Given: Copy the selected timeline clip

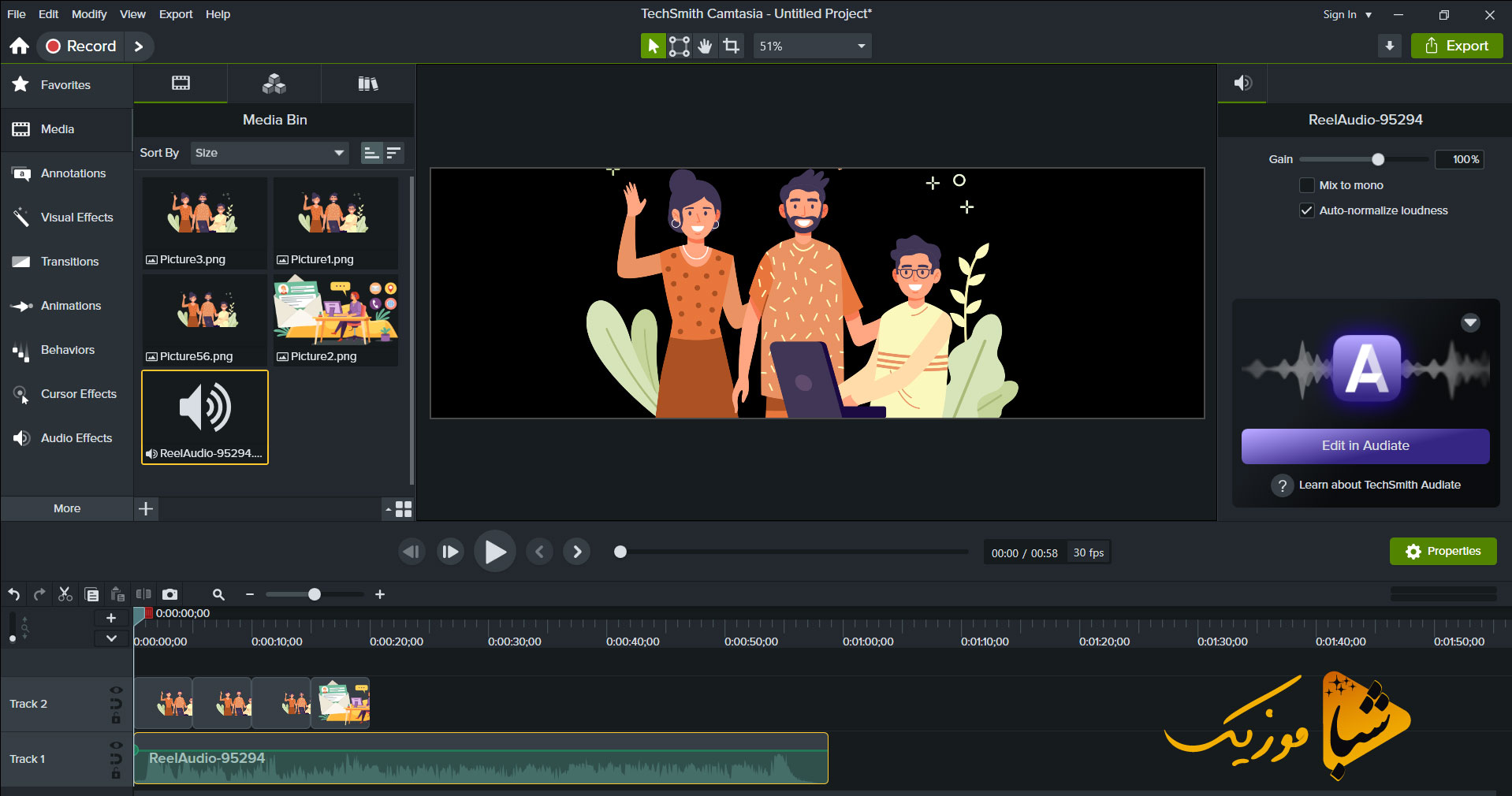Looking at the screenshot, I should click(x=91, y=594).
